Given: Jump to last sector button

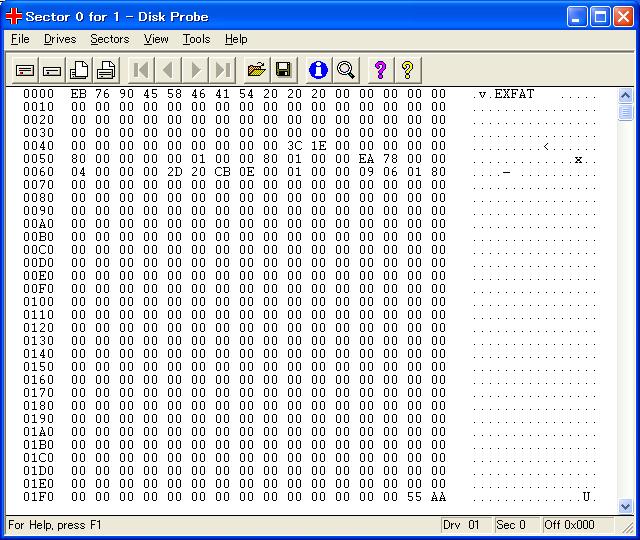Looking at the screenshot, I should pos(222,70).
